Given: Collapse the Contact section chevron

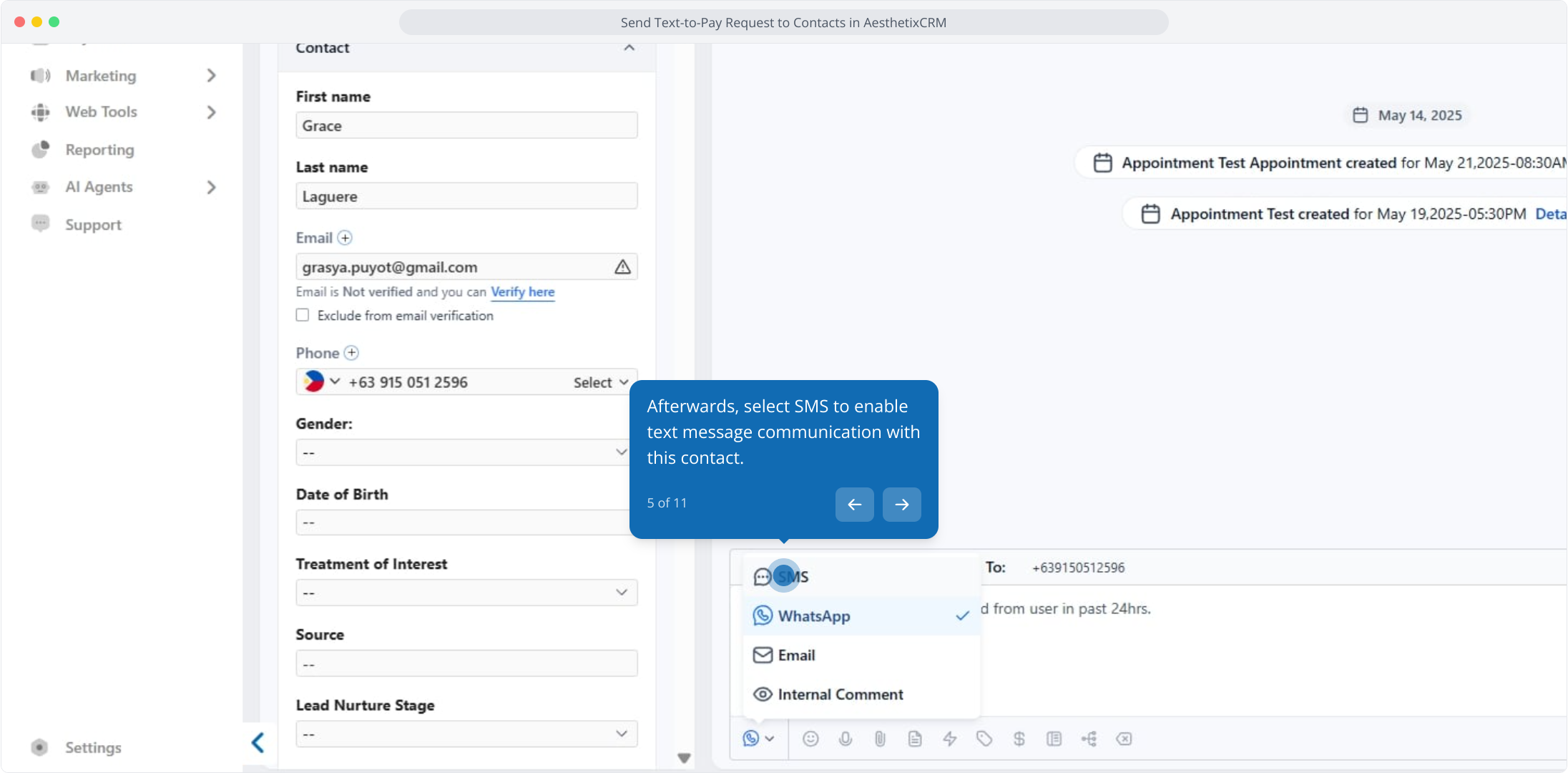Looking at the screenshot, I should click(629, 48).
